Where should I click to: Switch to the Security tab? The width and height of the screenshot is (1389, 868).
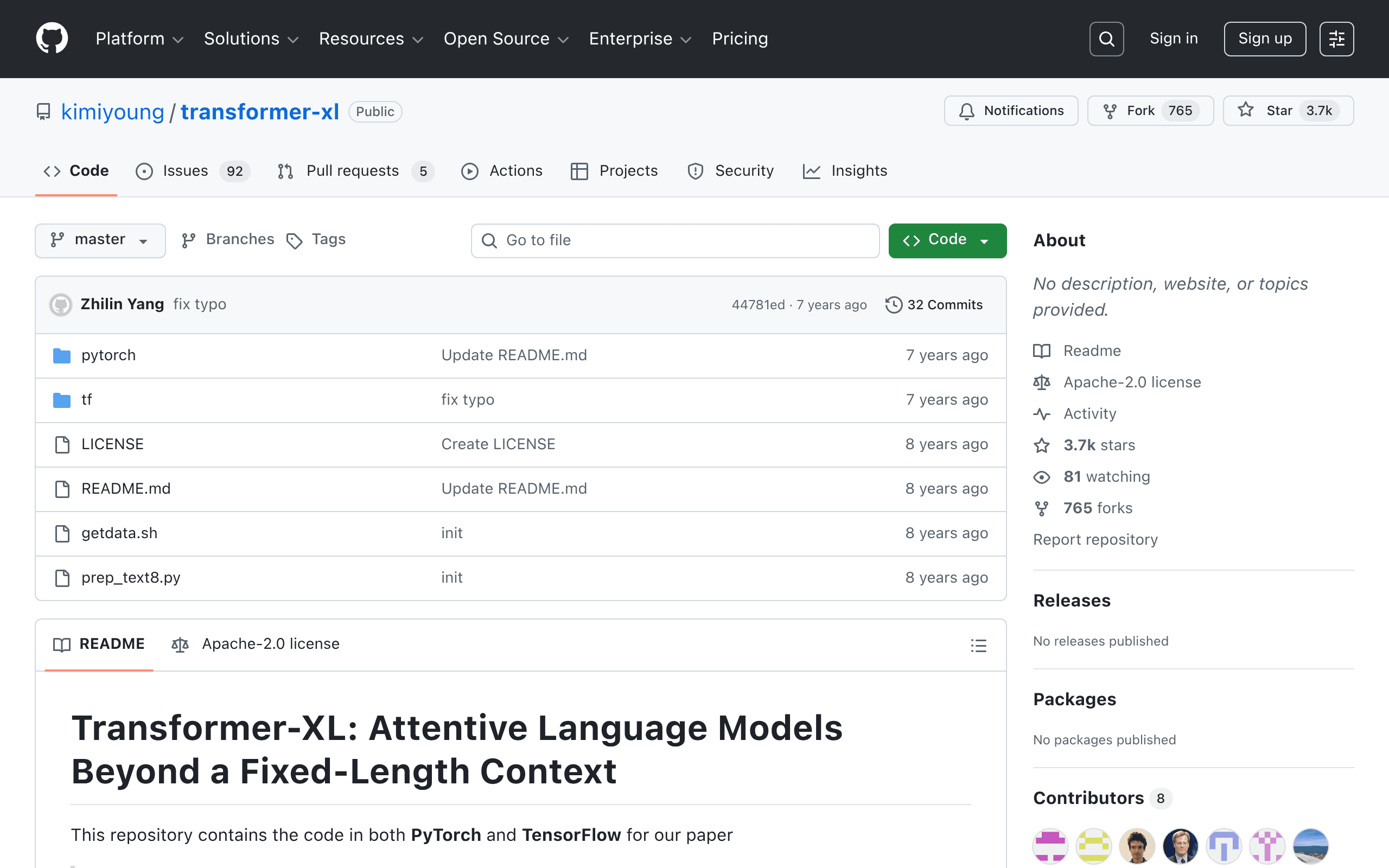(x=731, y=171)
